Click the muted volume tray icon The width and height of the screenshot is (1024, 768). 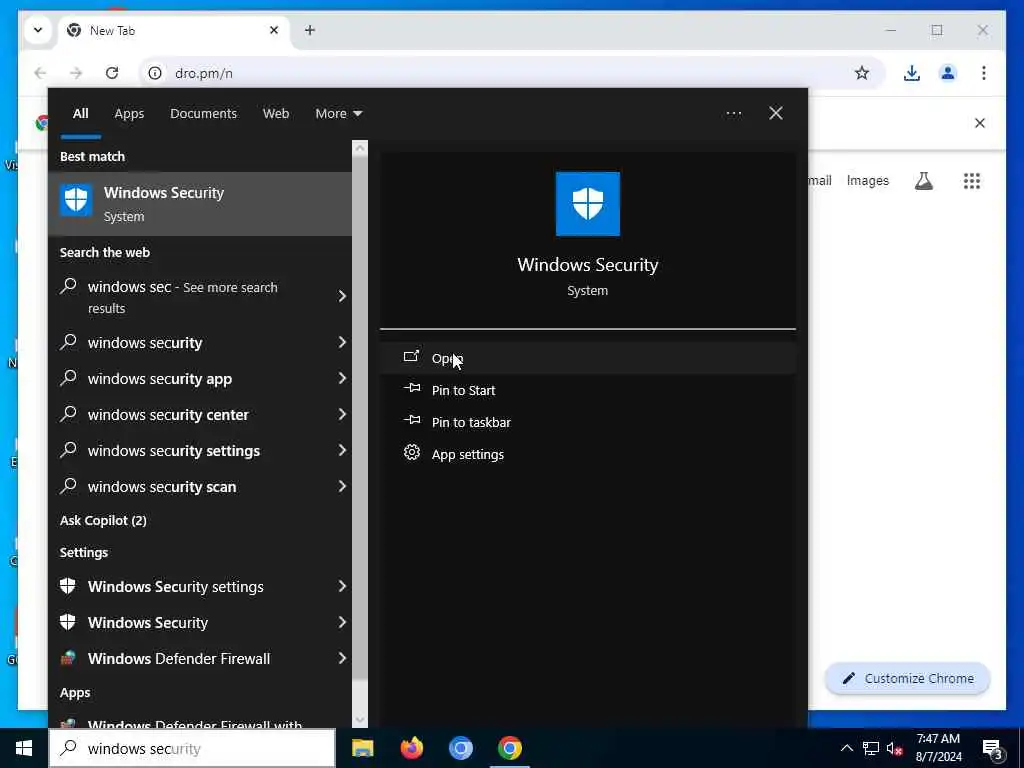tap(895, 748)
